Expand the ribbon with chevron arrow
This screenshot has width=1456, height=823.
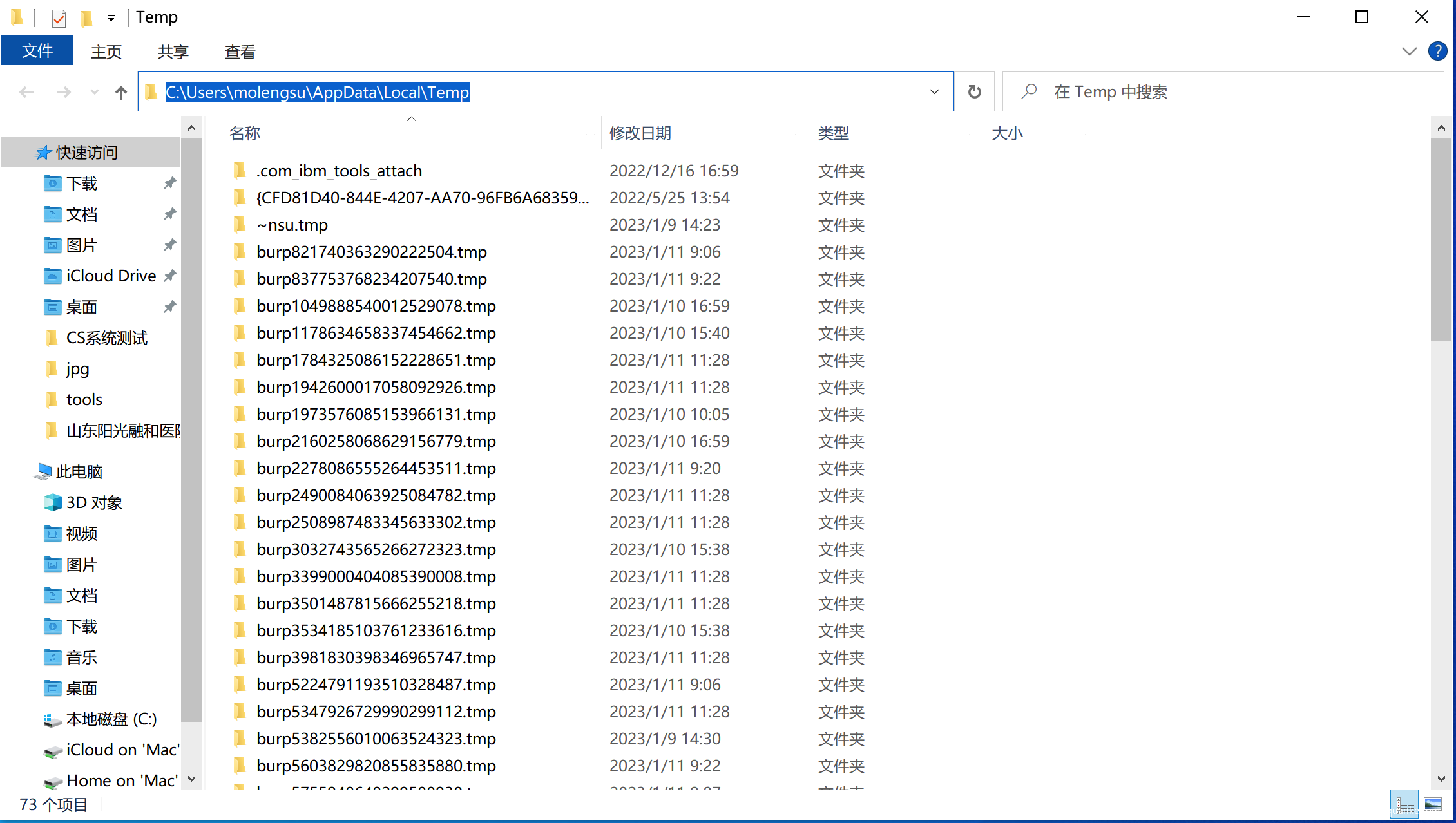click(x=1409, y=52)
